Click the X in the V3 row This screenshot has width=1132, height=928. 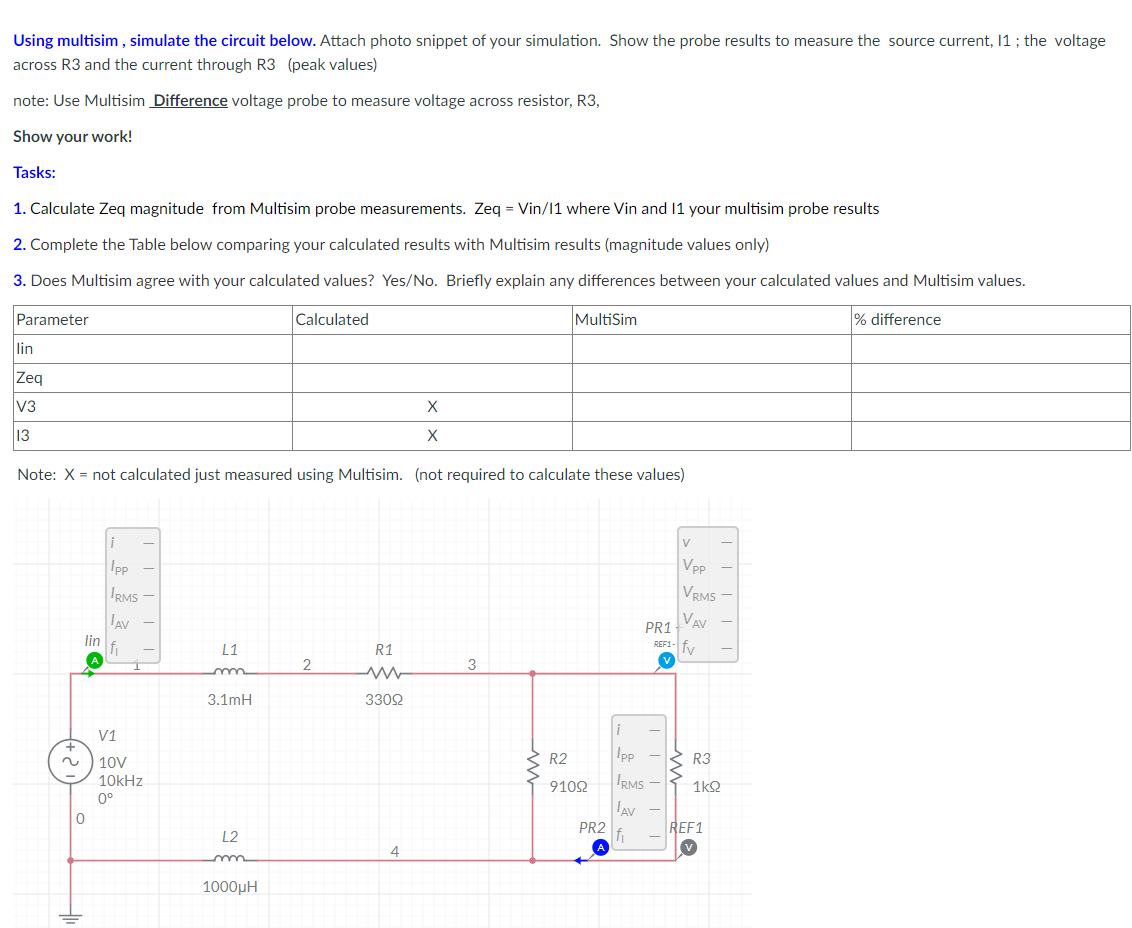coord(432,407)
